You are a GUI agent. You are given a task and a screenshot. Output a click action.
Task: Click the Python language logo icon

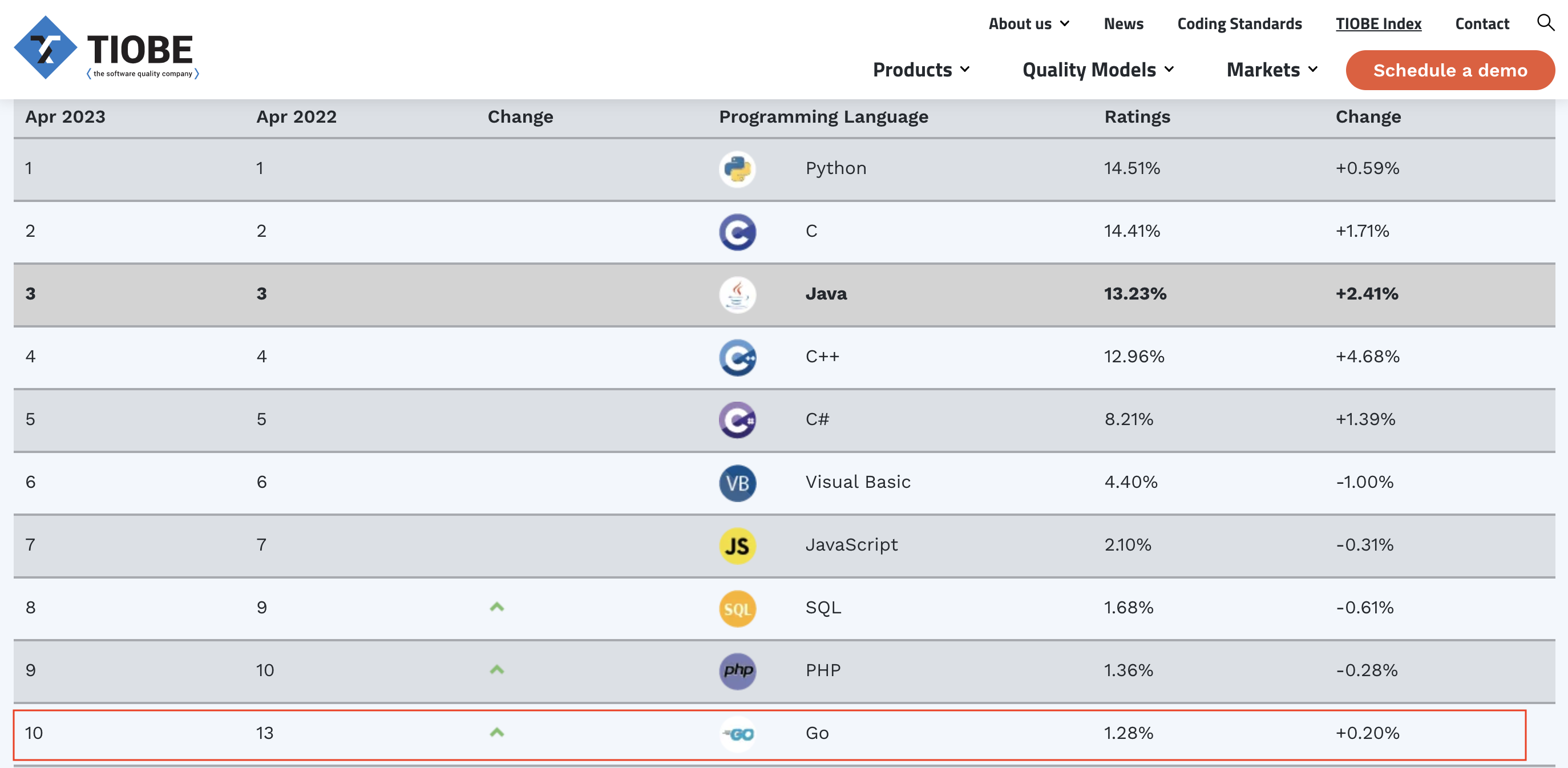[737, 168]
